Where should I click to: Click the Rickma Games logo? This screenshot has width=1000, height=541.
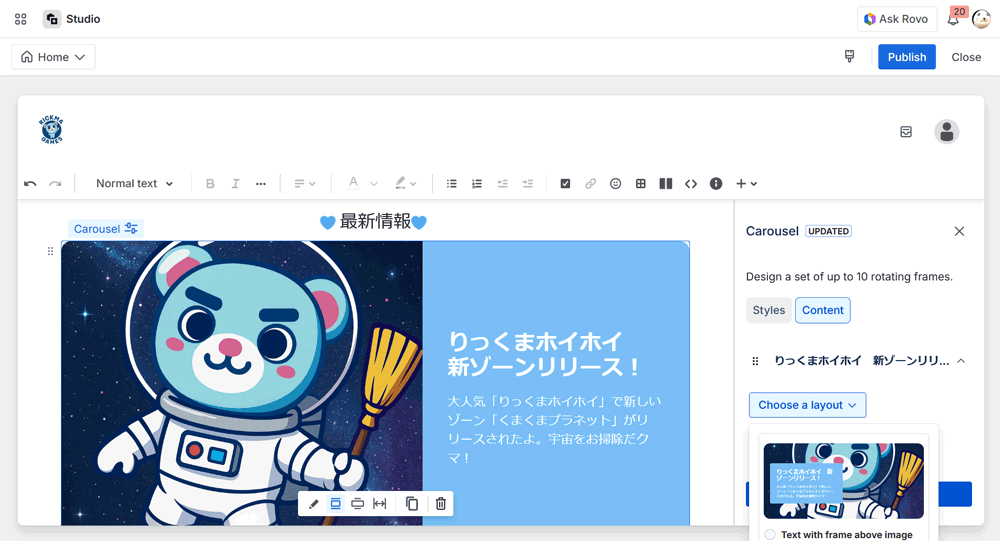click(52, 130)
